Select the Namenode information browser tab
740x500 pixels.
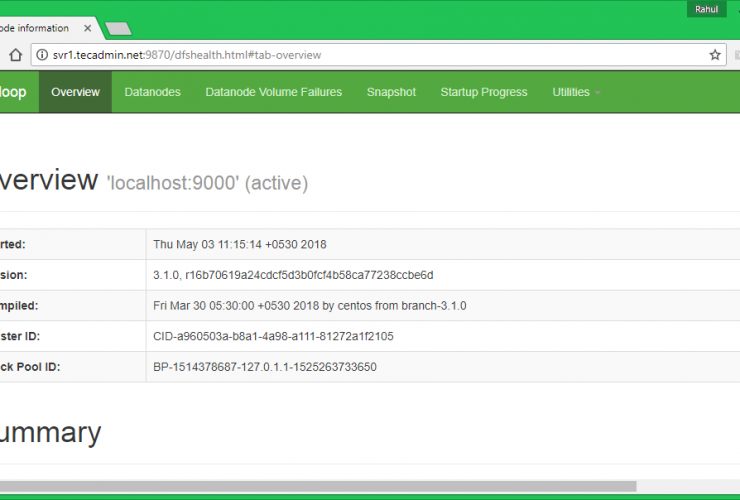point(40,28)
